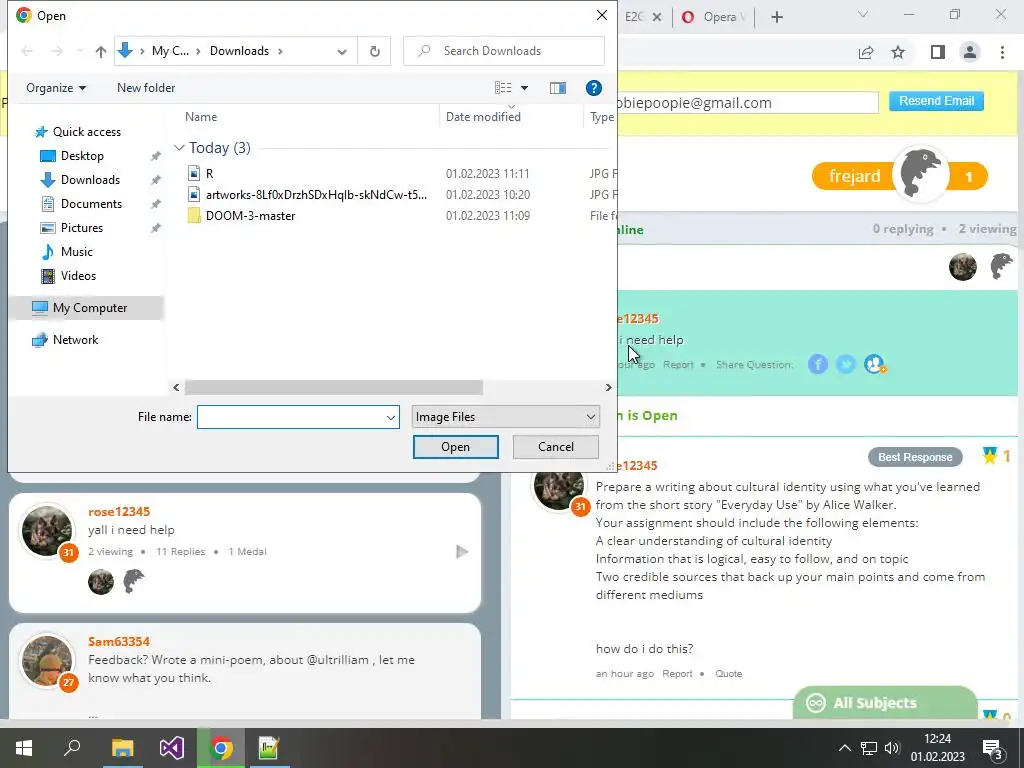Bookmark page with star icon in Chrome

(898, 52)
